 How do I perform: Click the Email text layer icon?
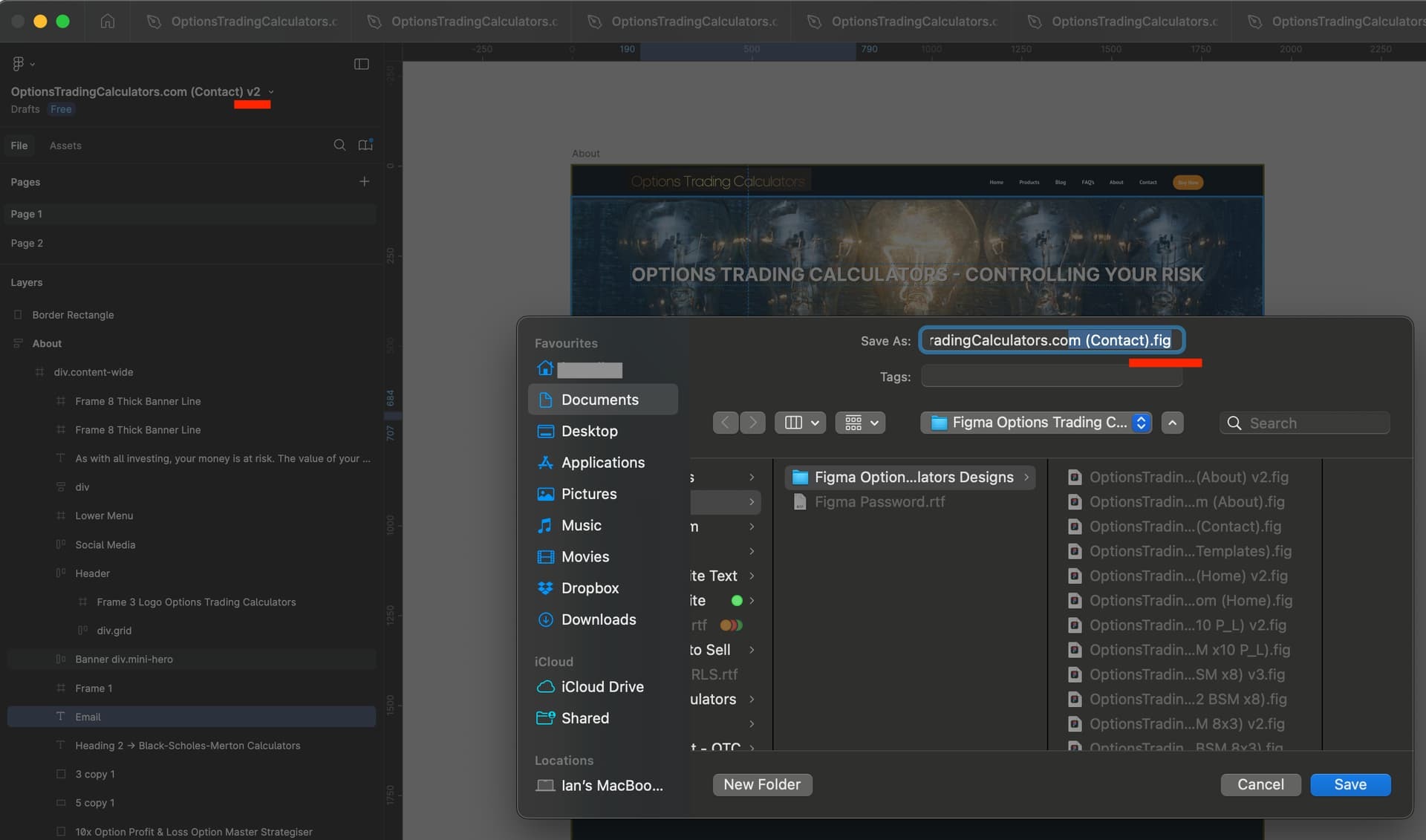coord(61,717)
